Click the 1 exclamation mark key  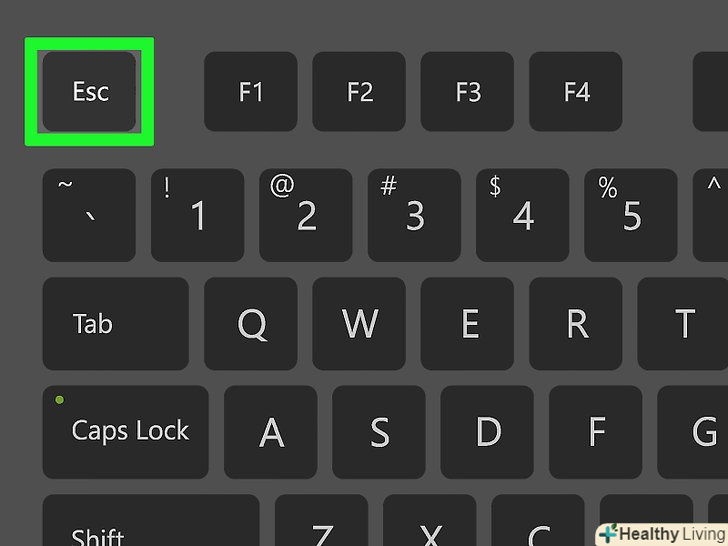197,215
